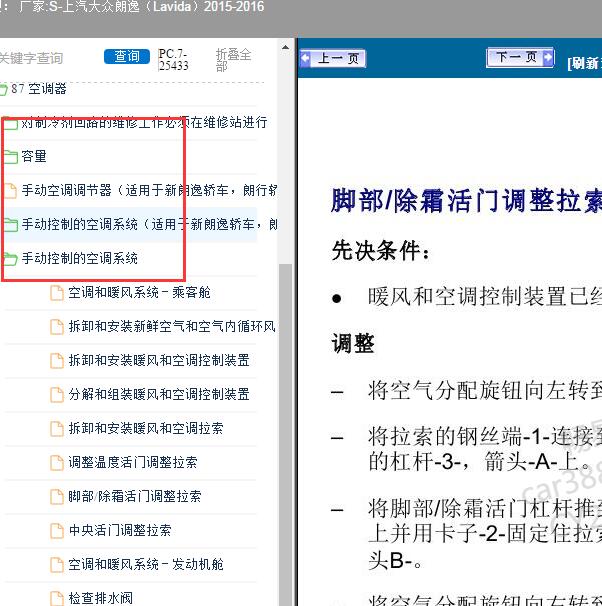
Task: Open 检查排水阀 page
Action: click(100, 598)
